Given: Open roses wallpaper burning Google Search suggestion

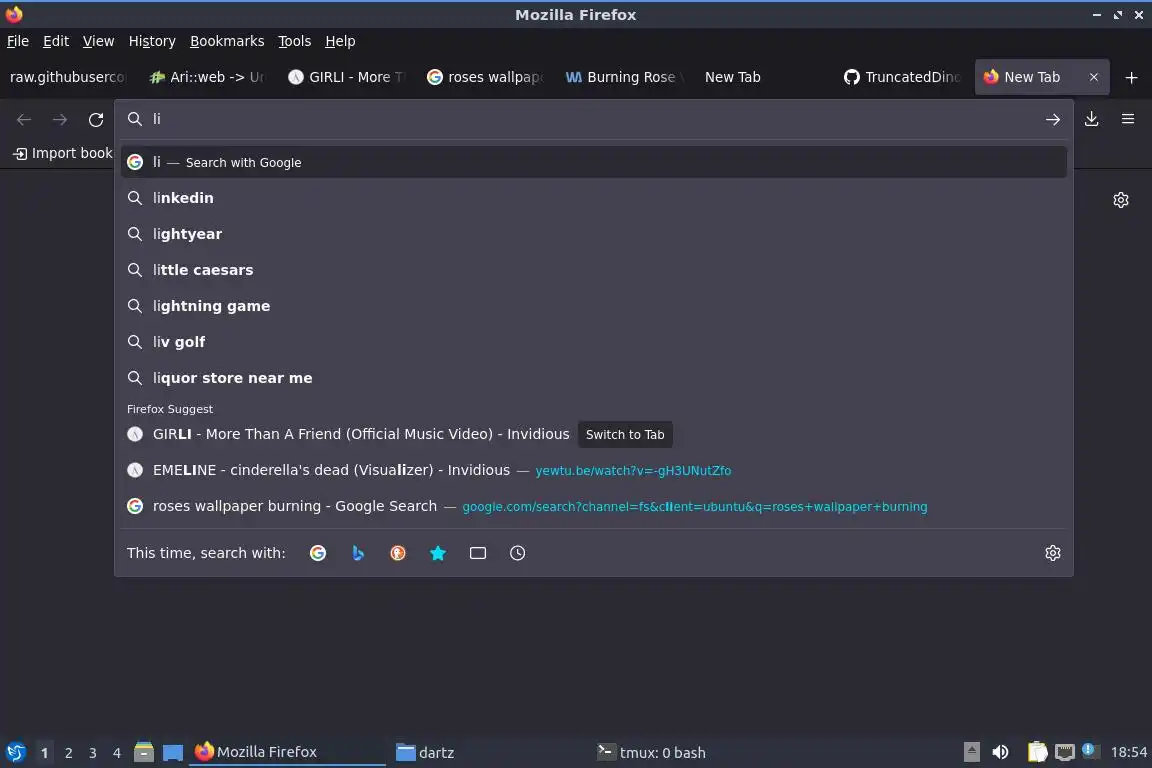Looking at the screenshot, I should (x=594, y=506).
